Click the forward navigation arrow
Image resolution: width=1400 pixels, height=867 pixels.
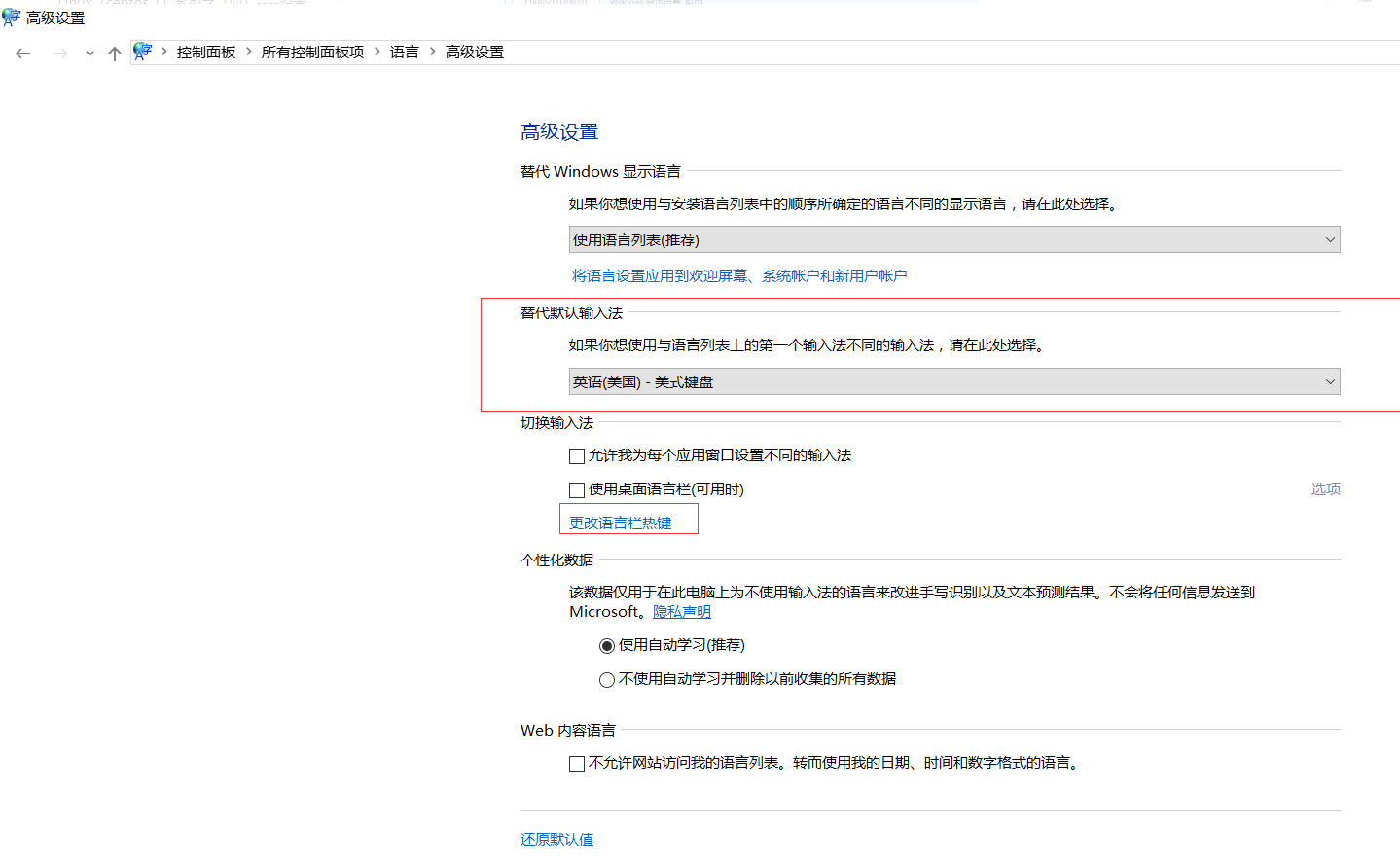tap(60, 54)
